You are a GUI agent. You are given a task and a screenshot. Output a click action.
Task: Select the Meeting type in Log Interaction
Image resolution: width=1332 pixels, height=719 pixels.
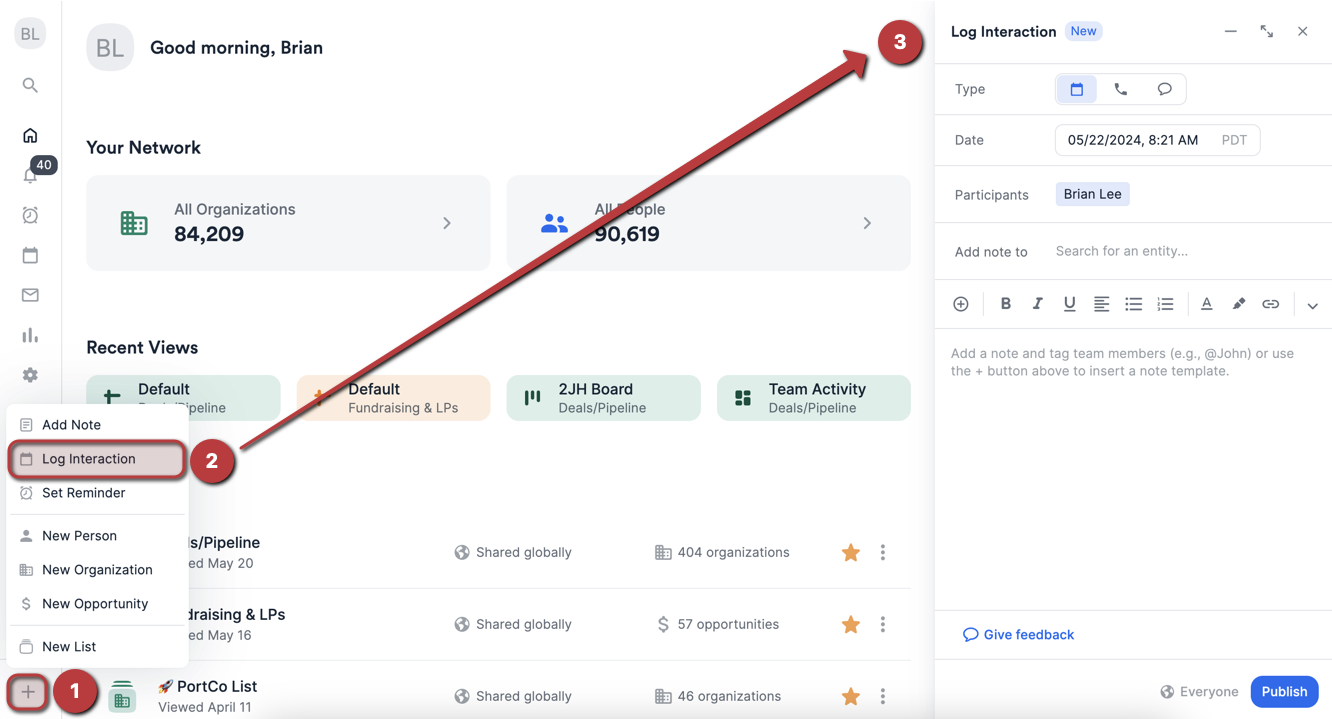click(1076, 89)
